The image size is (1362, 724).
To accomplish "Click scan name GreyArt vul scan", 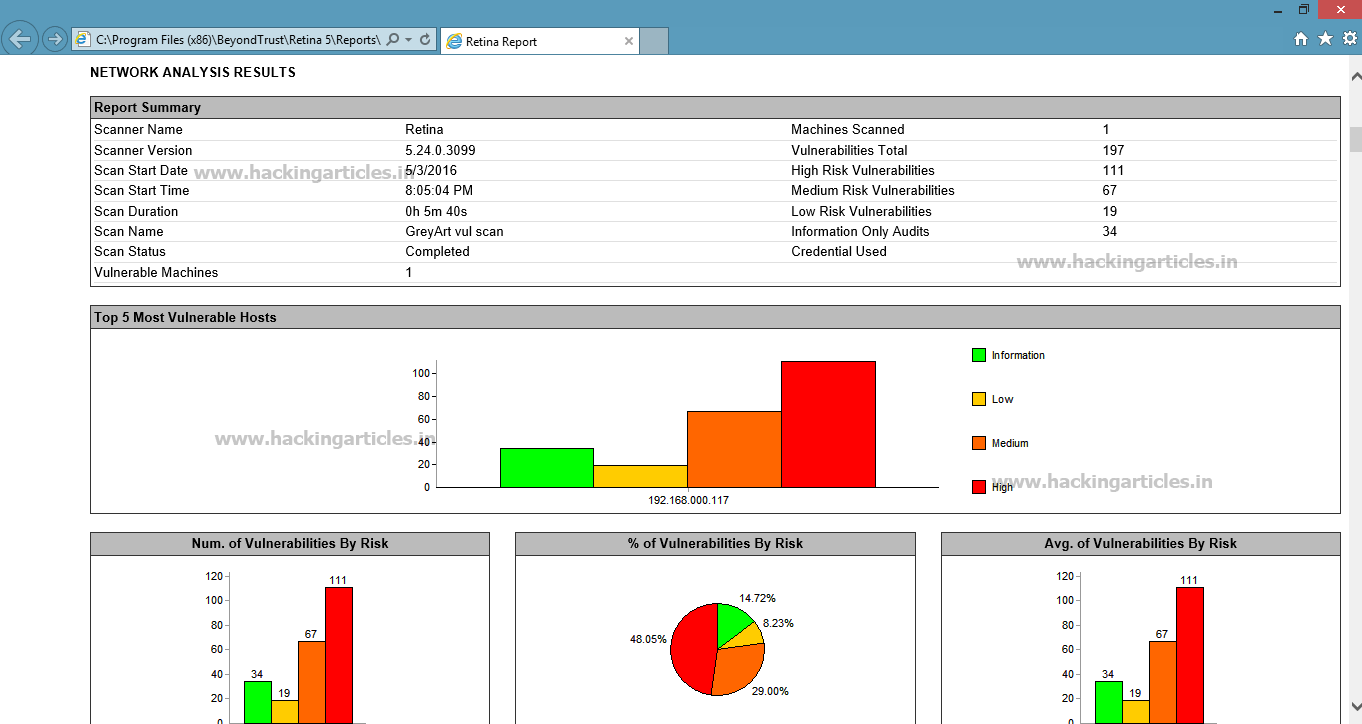I will click(454, 231).
